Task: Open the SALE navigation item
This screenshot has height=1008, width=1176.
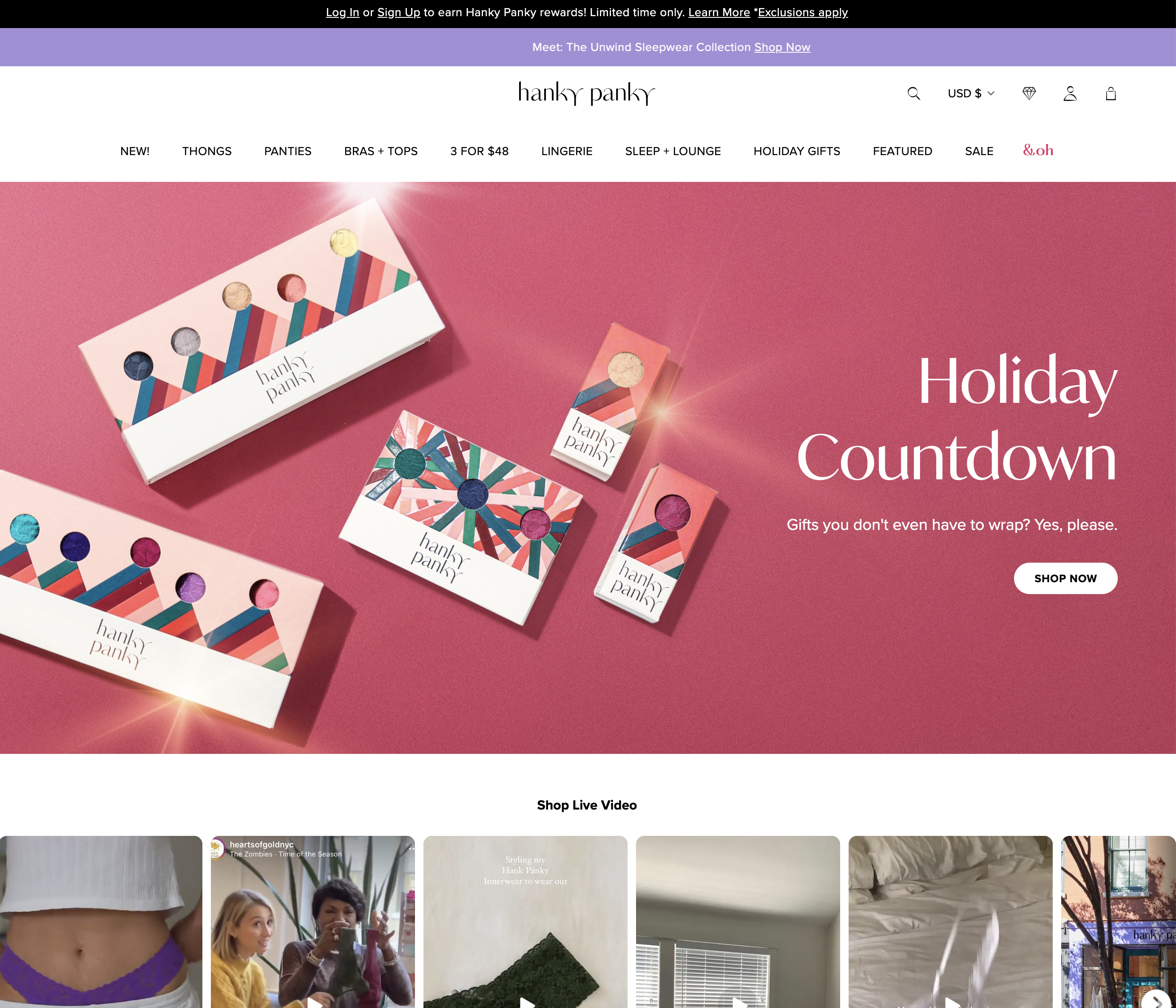Action: pyautogui.click(x=978, y=151)
